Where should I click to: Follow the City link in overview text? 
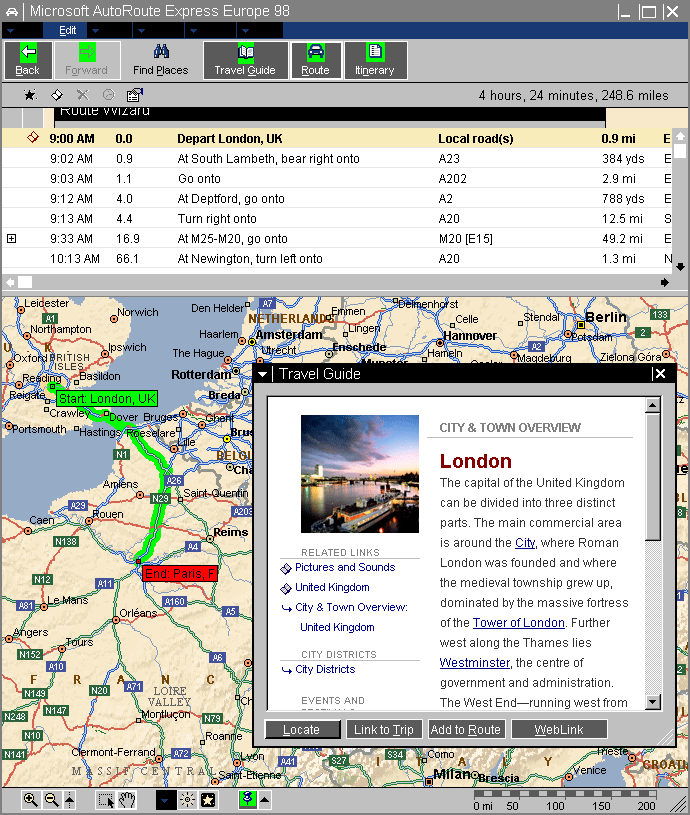525,543
